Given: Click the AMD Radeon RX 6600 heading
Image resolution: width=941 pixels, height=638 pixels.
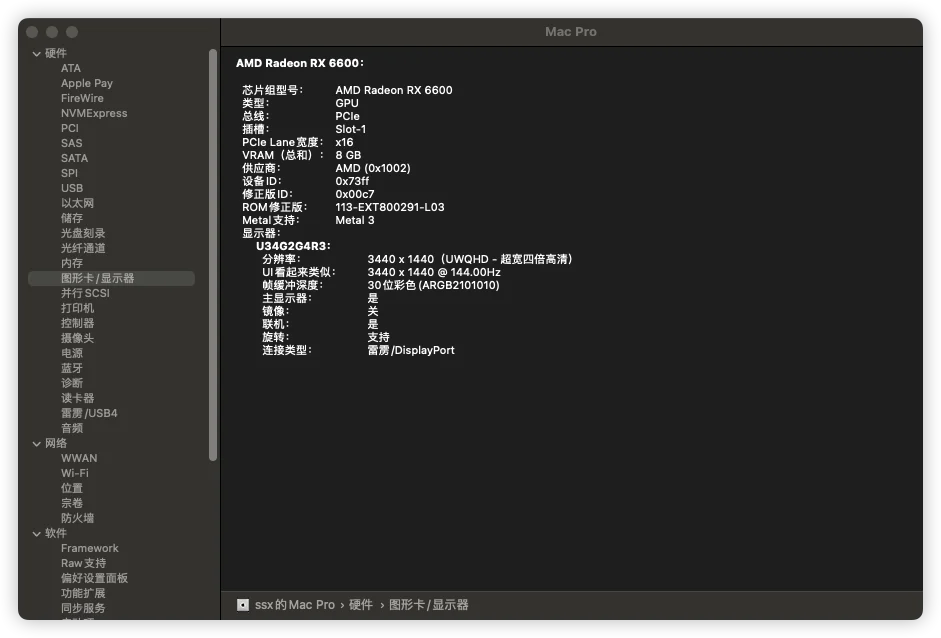Looking at the screenshot, I should coord(299,63).
